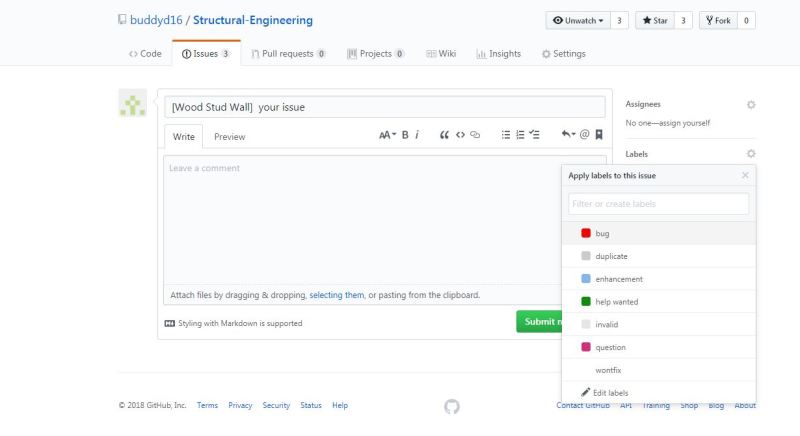Click the Submit new issue button
Screen dimensions: 800x436
point(539,321)
